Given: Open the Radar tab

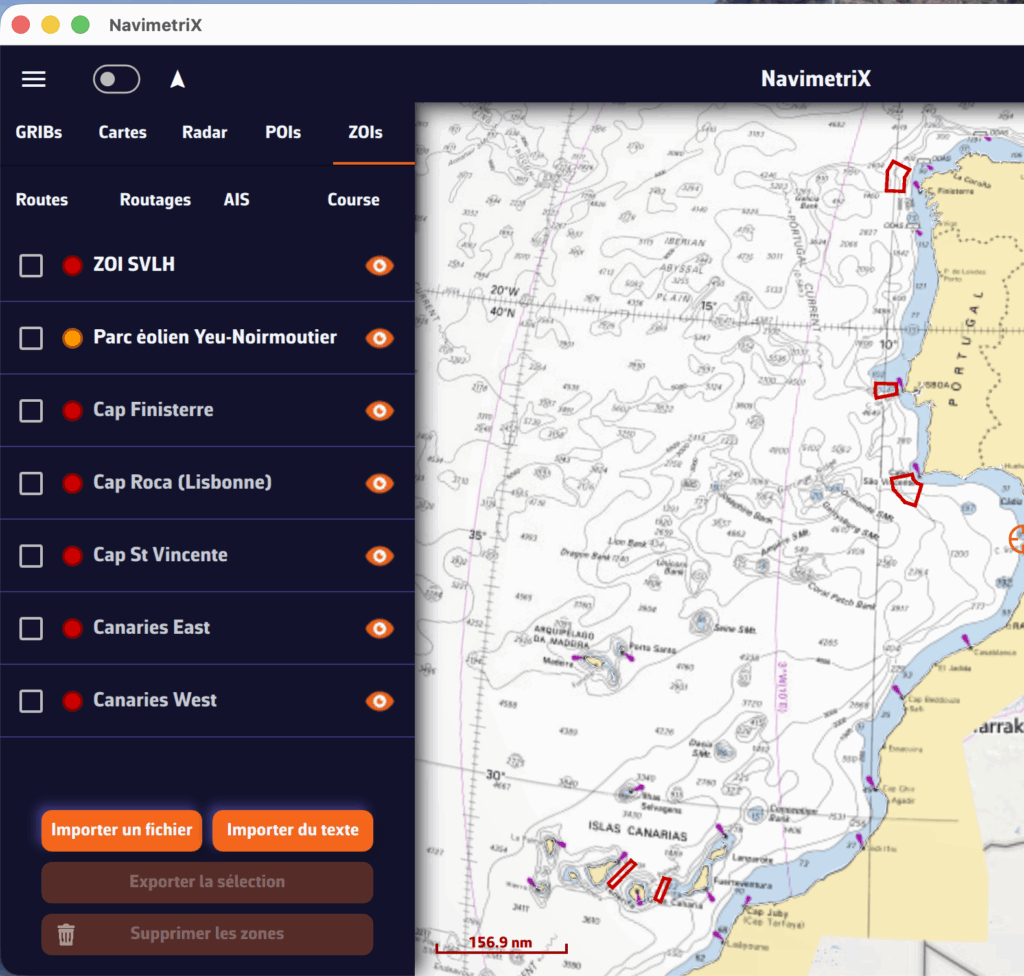Looking at the screenshot, I should (x=204, y=132).
